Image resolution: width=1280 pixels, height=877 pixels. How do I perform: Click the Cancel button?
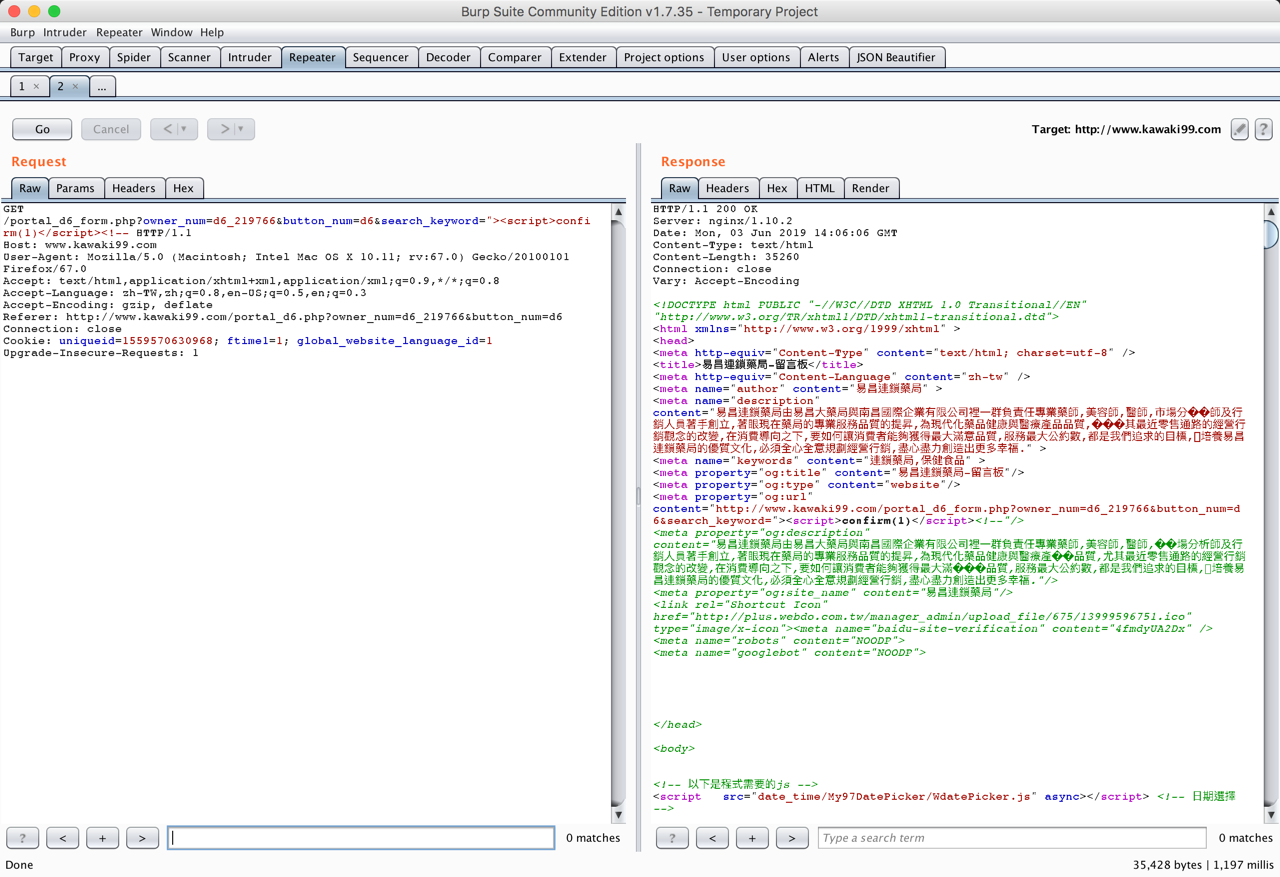coord(111,129)
